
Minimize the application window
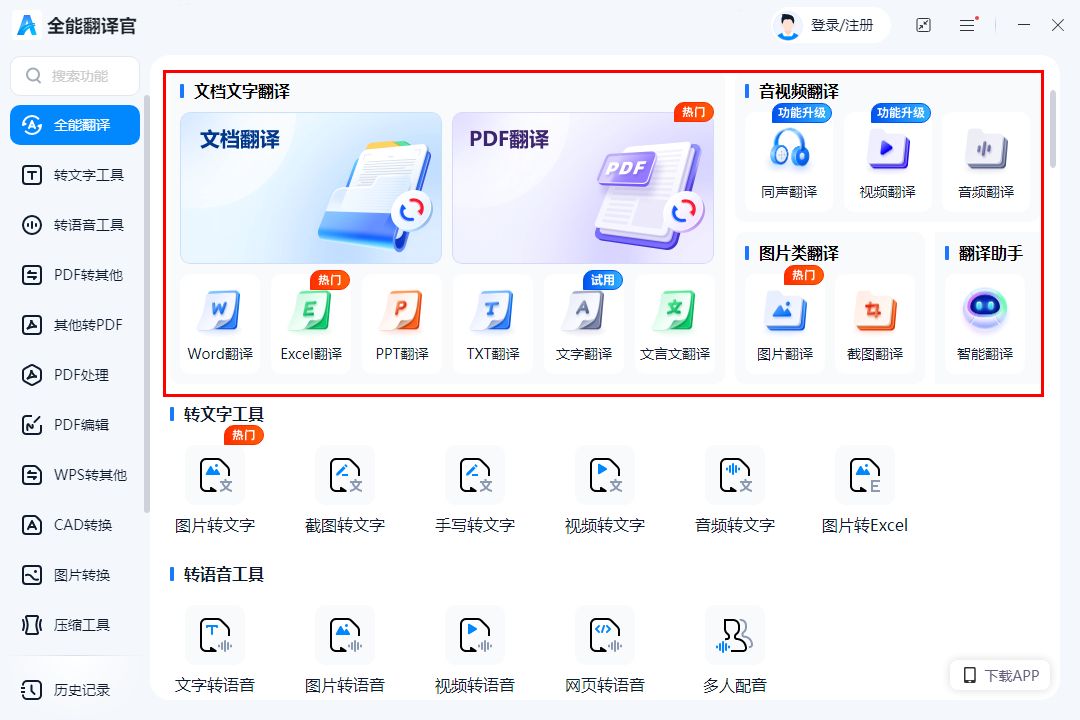(x=1024, y=25)
